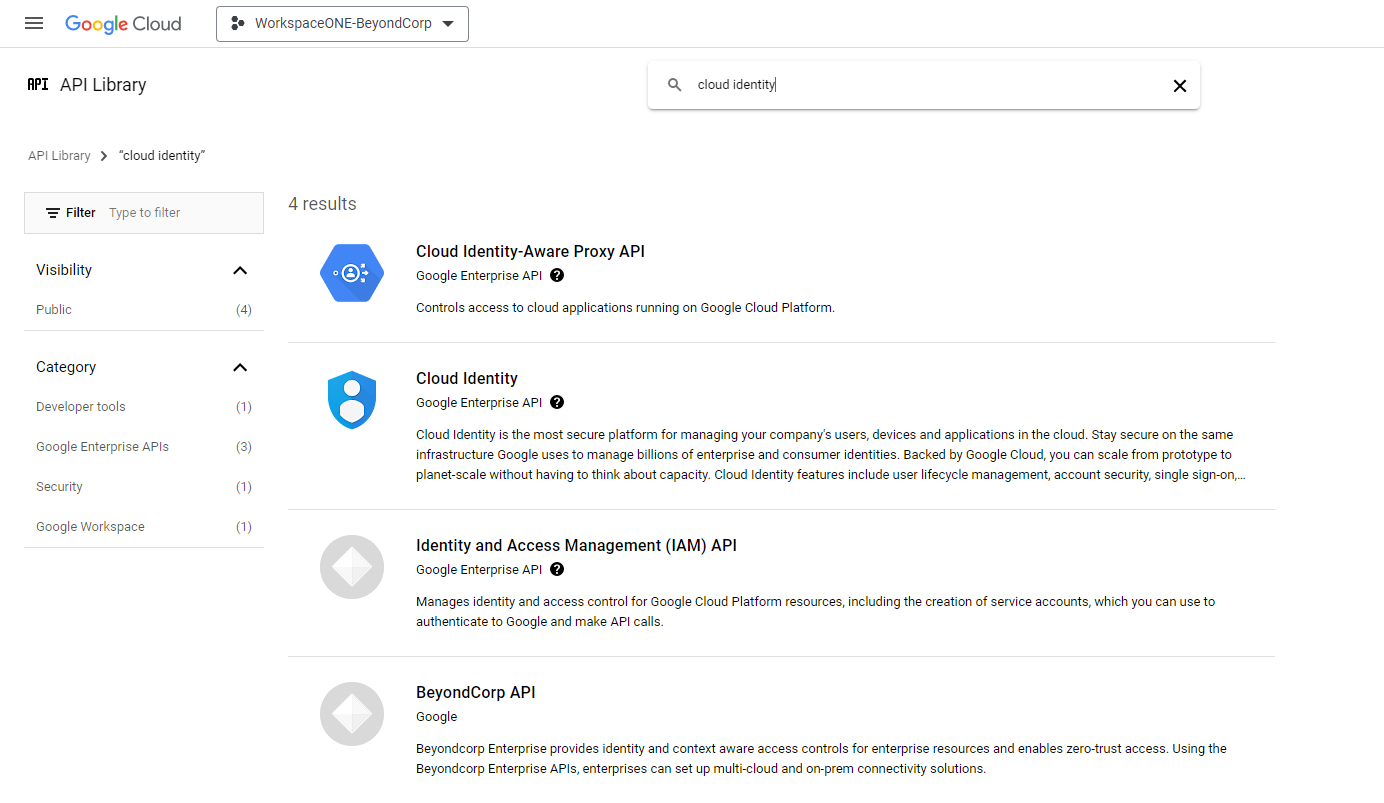1384x803 pixels.
Task: Go to API Library breadcrumb link
Action: click(59, 156)
